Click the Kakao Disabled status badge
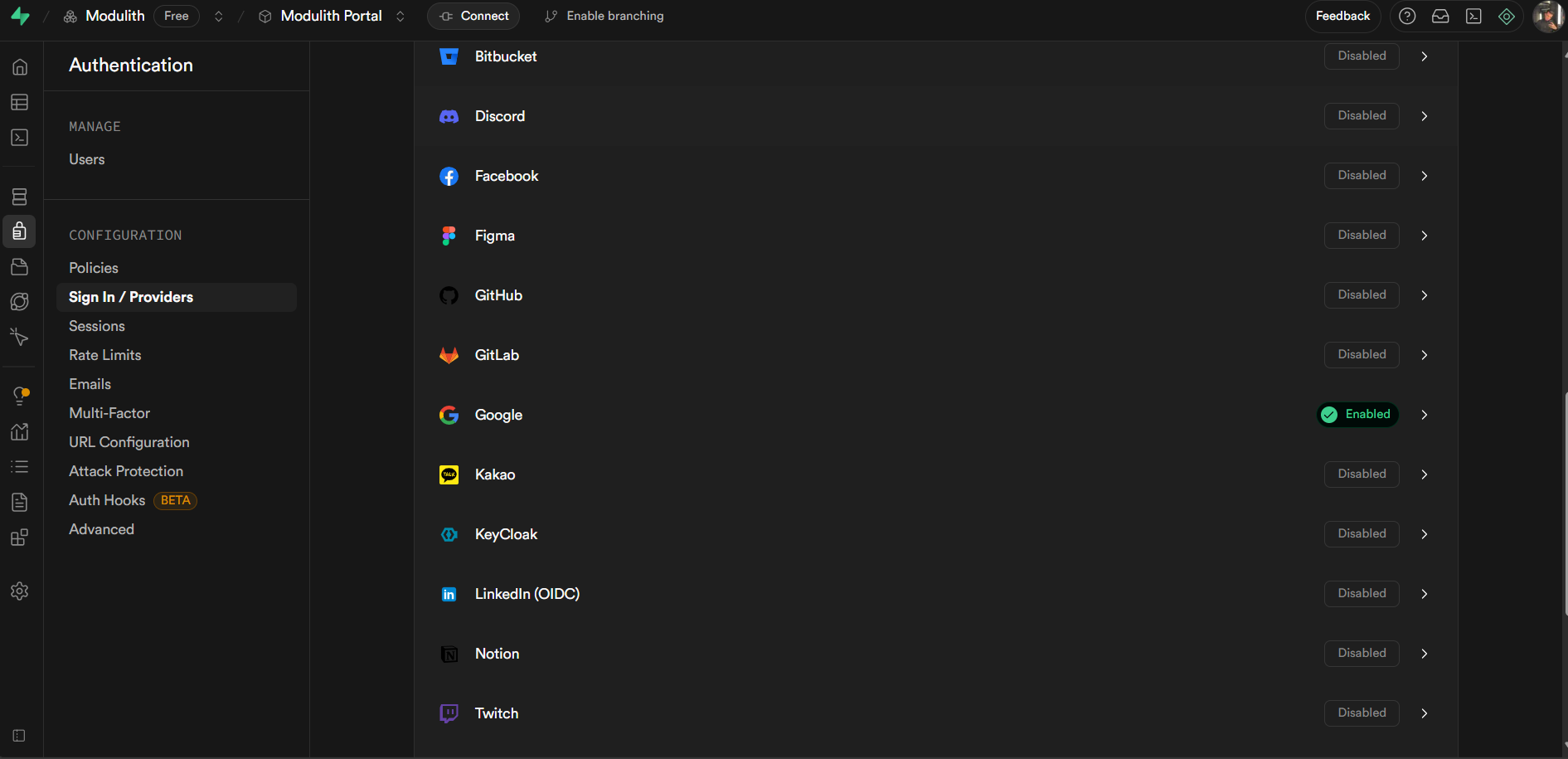The image size is (1568, 759). tap(1362, 474)
